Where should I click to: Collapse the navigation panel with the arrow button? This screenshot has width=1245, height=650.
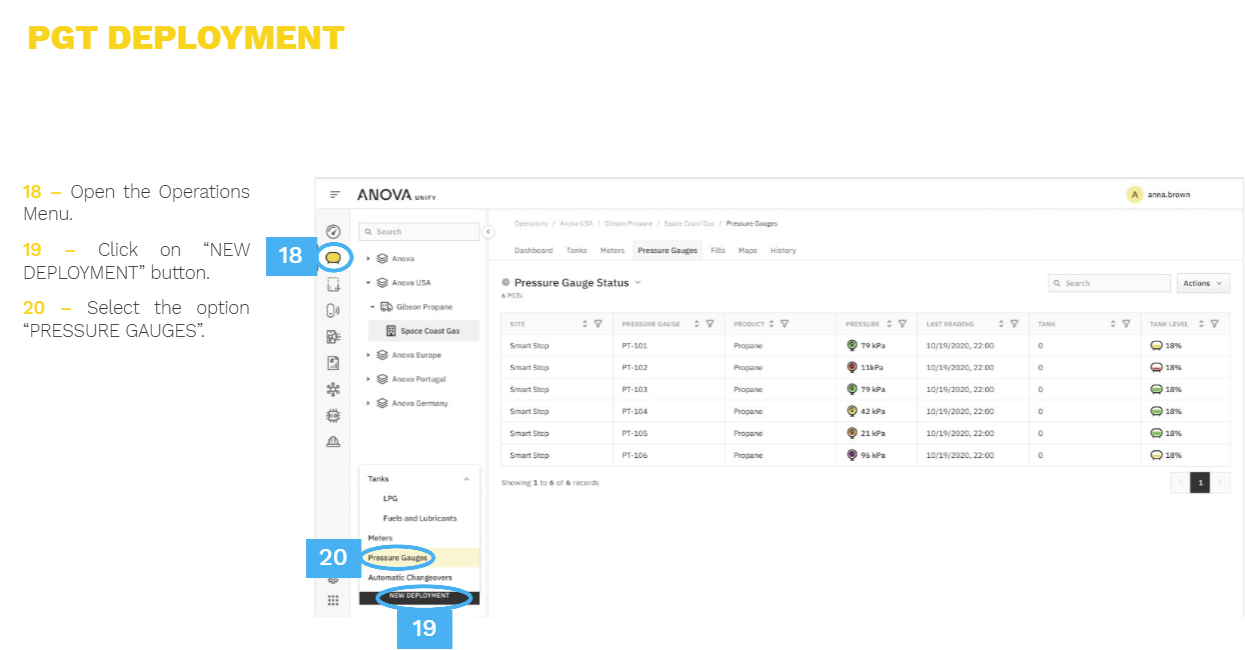pyautogui.click(x=488, y=232)
